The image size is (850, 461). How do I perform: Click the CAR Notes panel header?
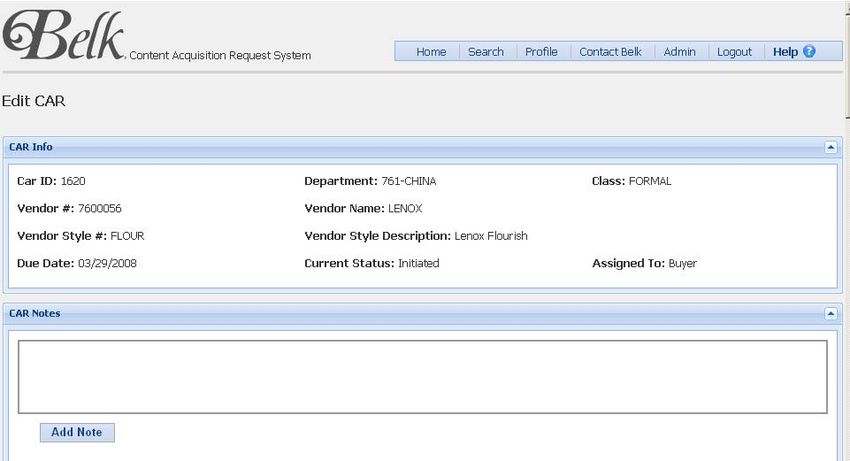(x=423, y=313)
